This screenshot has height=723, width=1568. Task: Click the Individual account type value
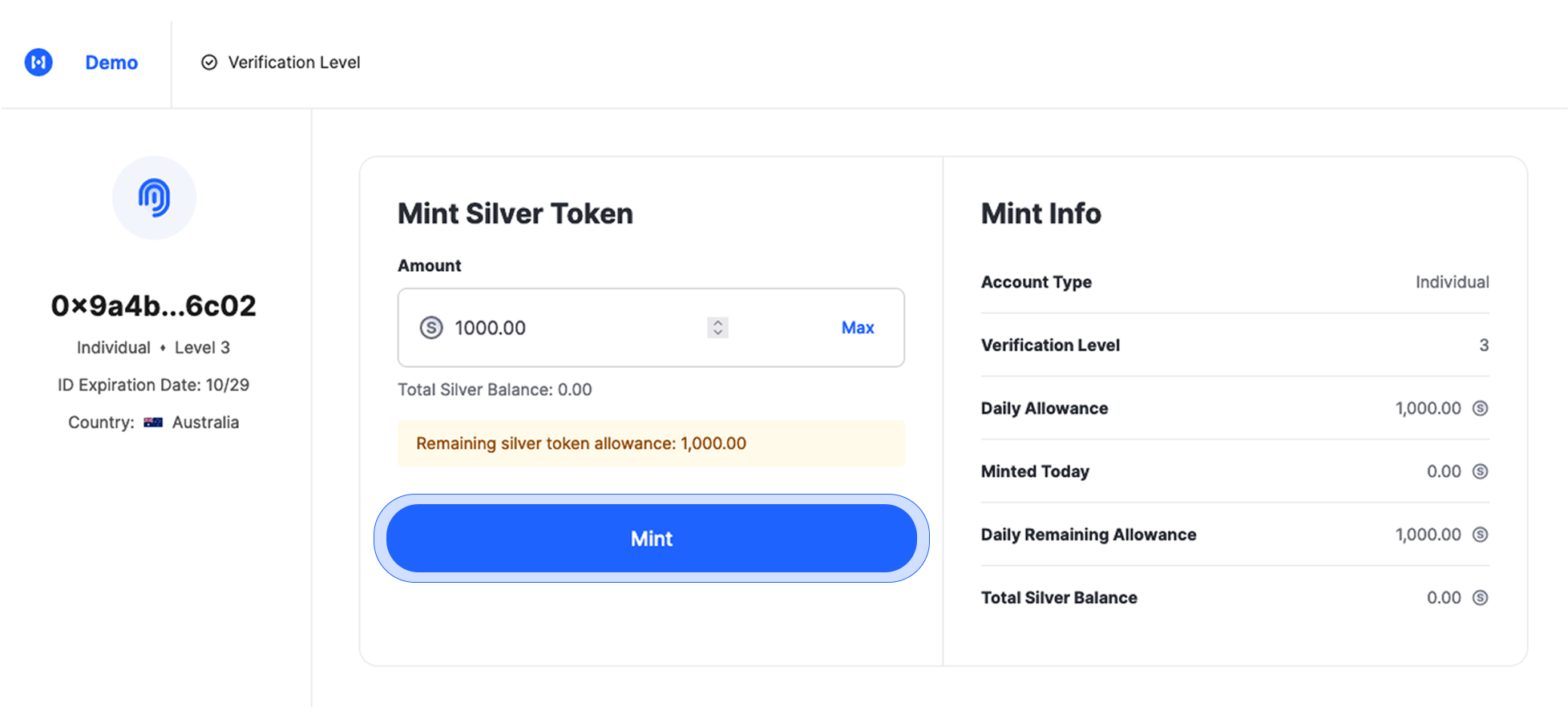tap(1452, 282)
